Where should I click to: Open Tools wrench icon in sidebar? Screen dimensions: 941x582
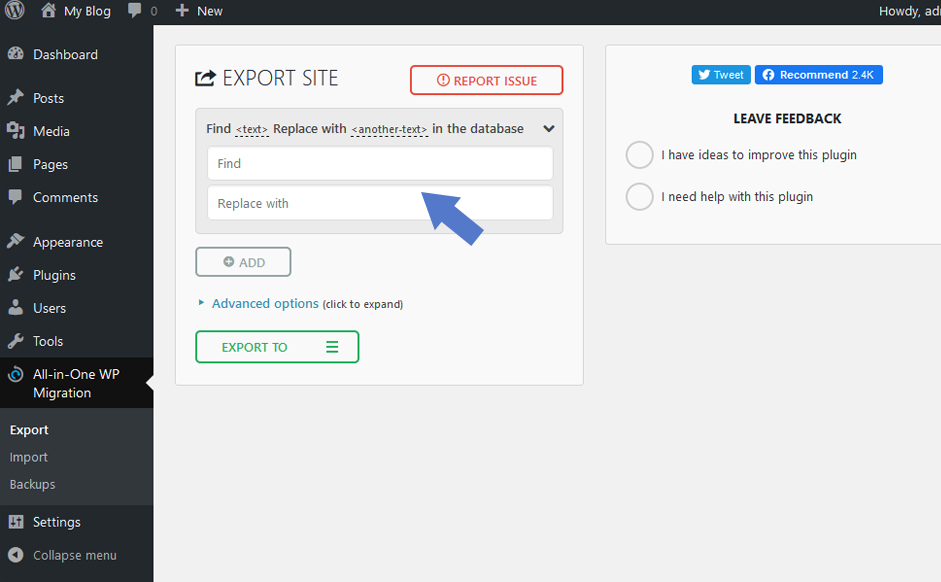coord(16,341)
